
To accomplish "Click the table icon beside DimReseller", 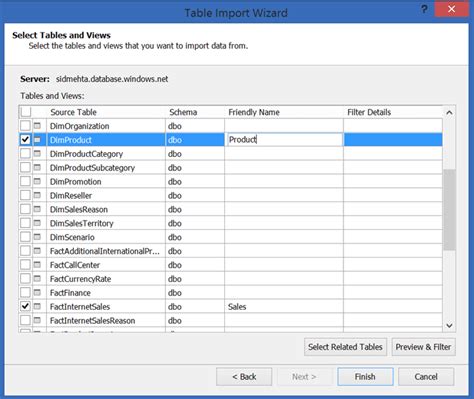I will [x=37, y=195].
